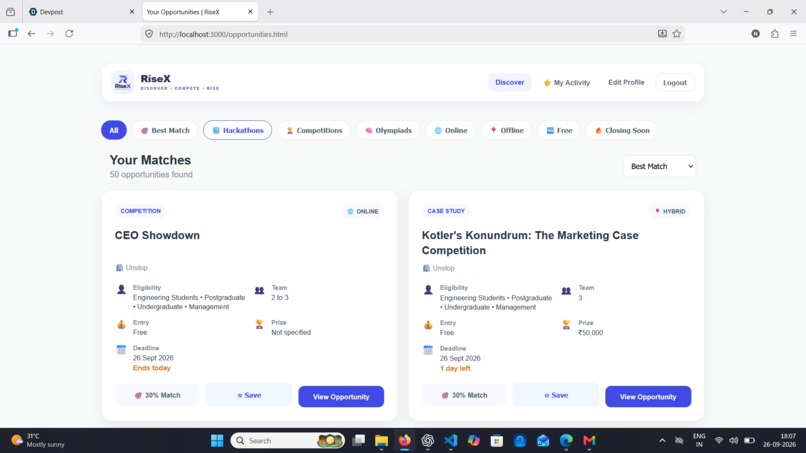Click the HYBRID badge on Kotler's card
The width and height of the screenshot is (806, 453).
(670, 211)
